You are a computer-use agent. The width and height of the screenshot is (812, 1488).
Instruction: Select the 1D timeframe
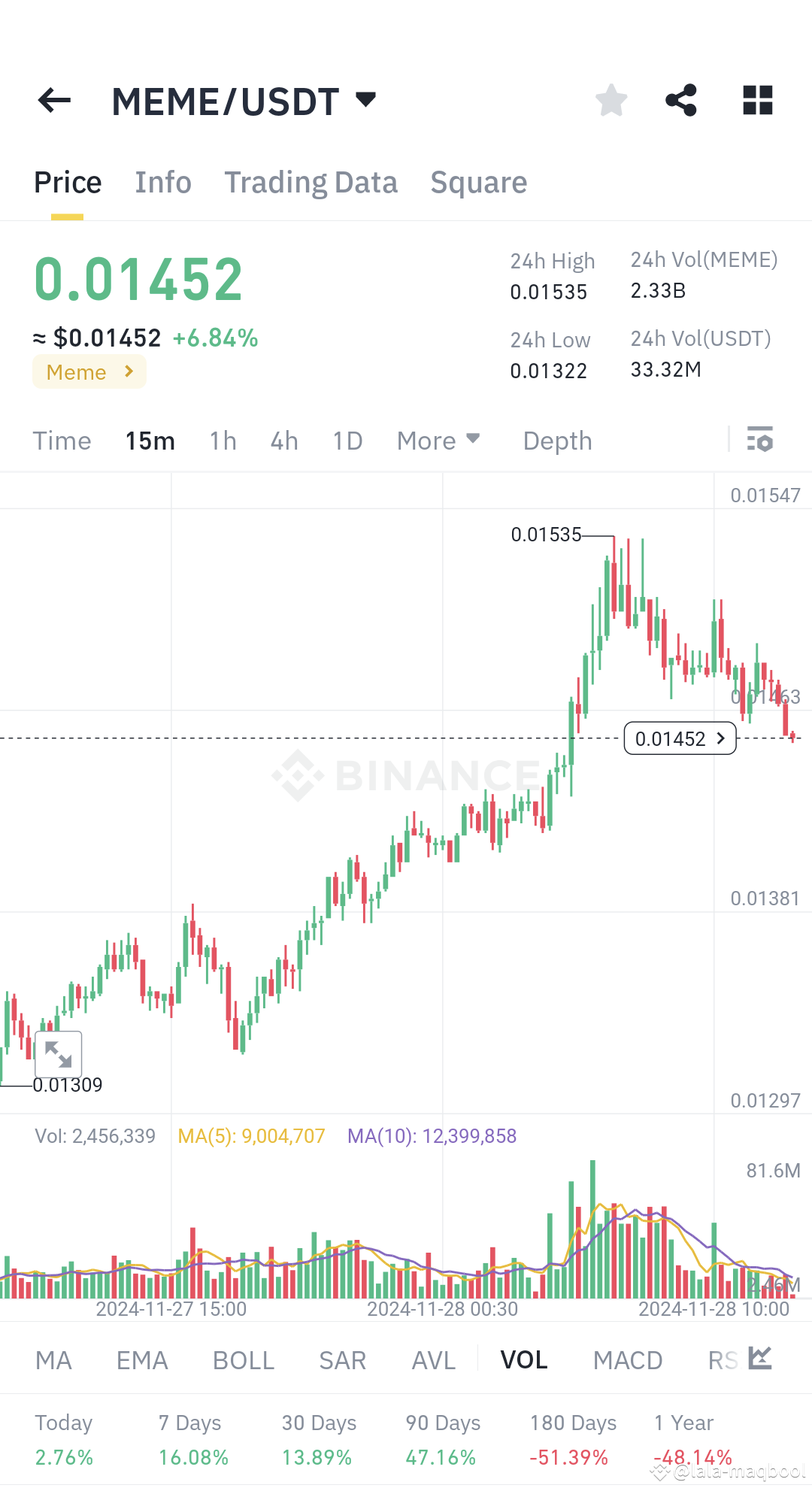(x=347, y=440)
